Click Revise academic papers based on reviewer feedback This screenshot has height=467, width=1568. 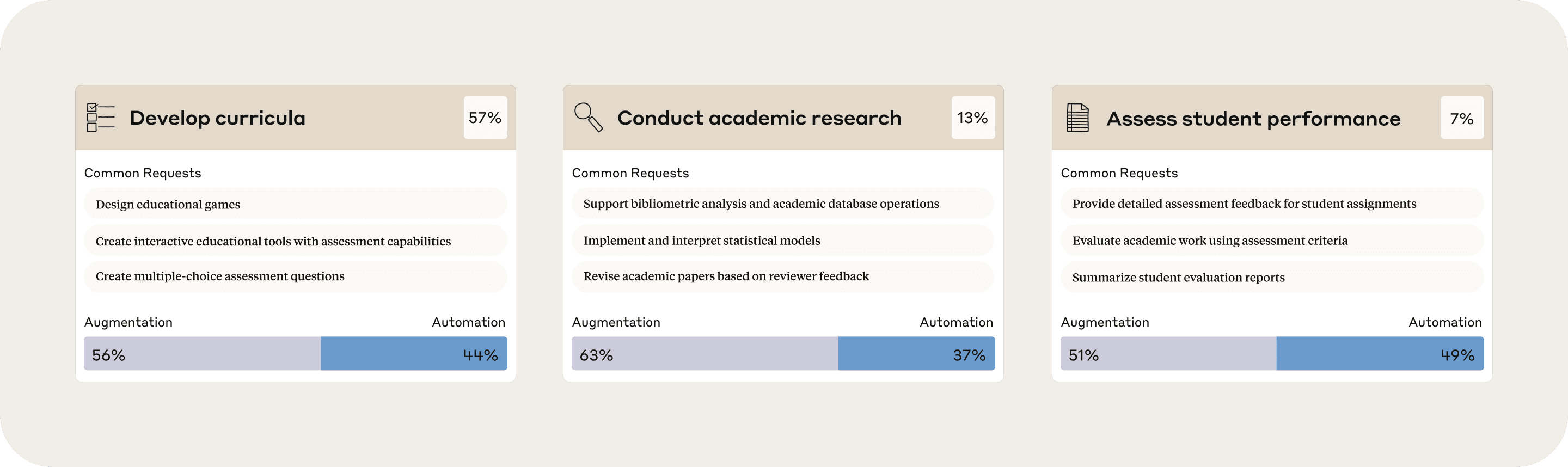coord(783,276)
